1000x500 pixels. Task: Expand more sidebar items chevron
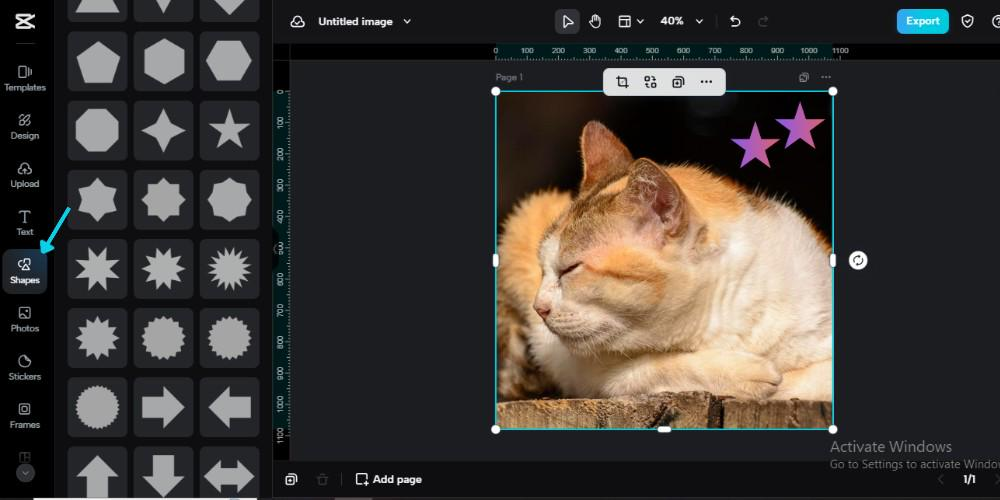coord(25,473)
